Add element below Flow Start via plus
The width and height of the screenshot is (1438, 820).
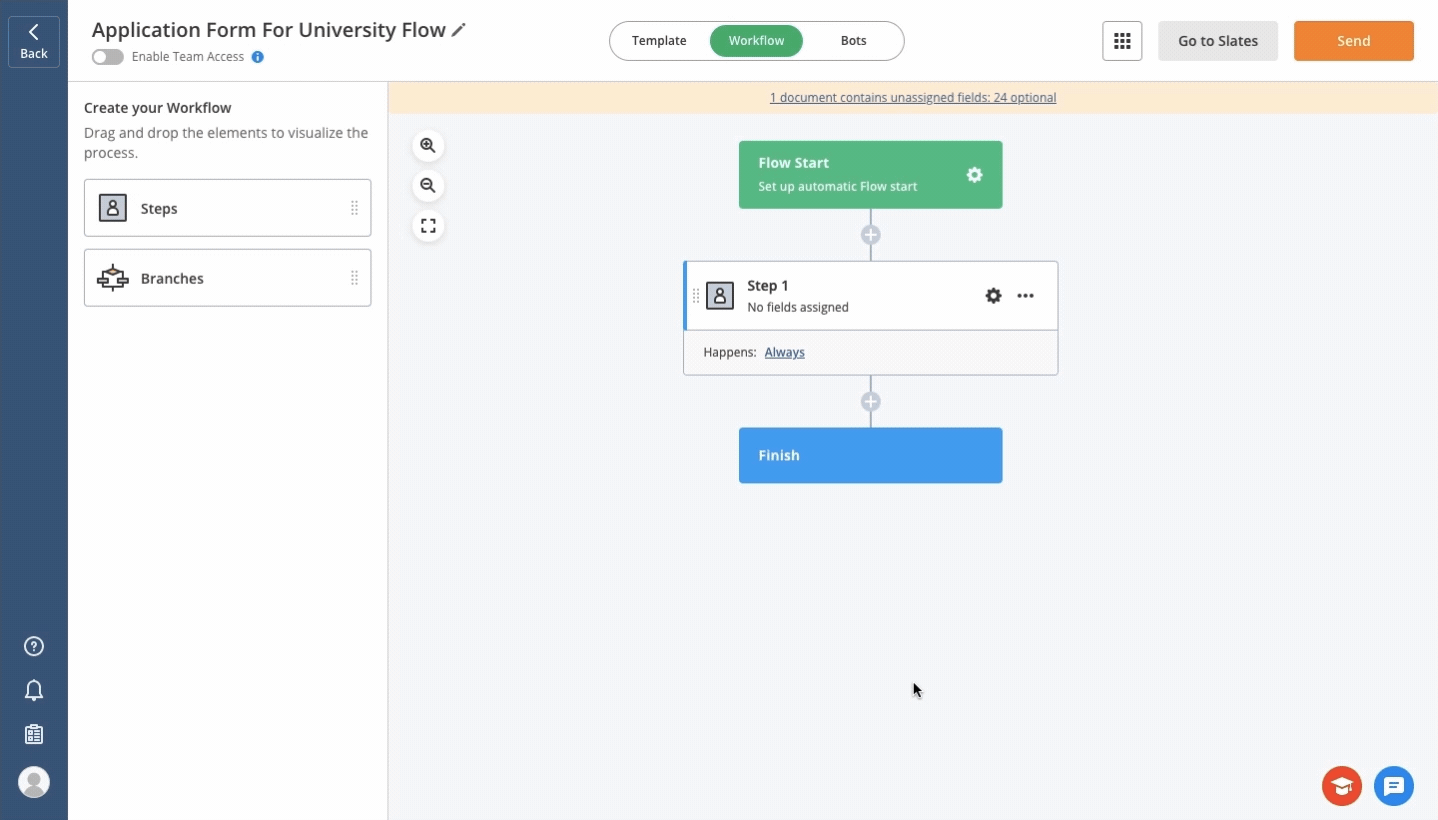pos(871,235)
